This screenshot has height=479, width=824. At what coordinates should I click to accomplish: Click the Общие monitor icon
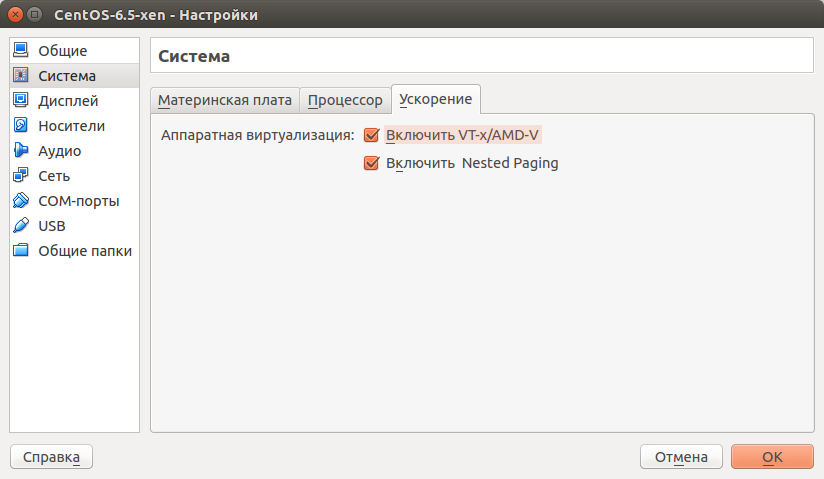pyautogui.click(x=21, y=50)
